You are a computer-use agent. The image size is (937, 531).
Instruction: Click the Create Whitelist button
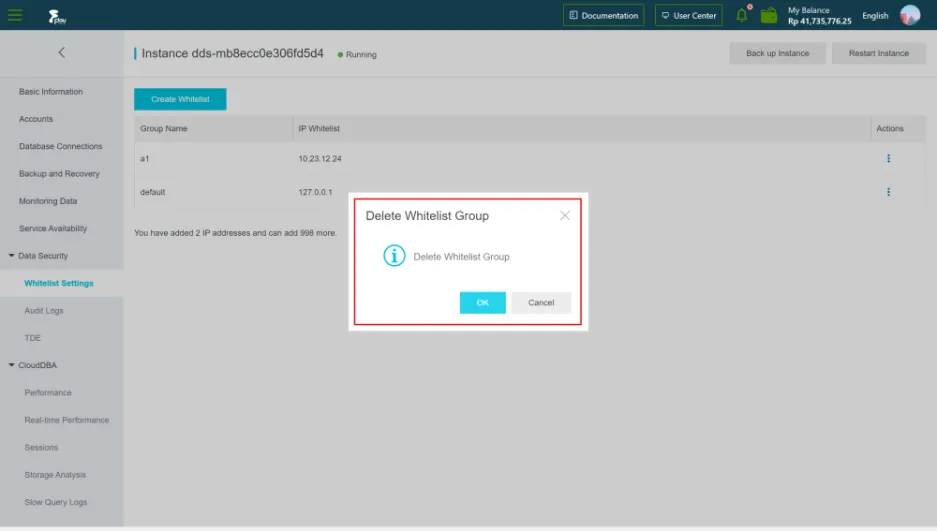[180, 99]
